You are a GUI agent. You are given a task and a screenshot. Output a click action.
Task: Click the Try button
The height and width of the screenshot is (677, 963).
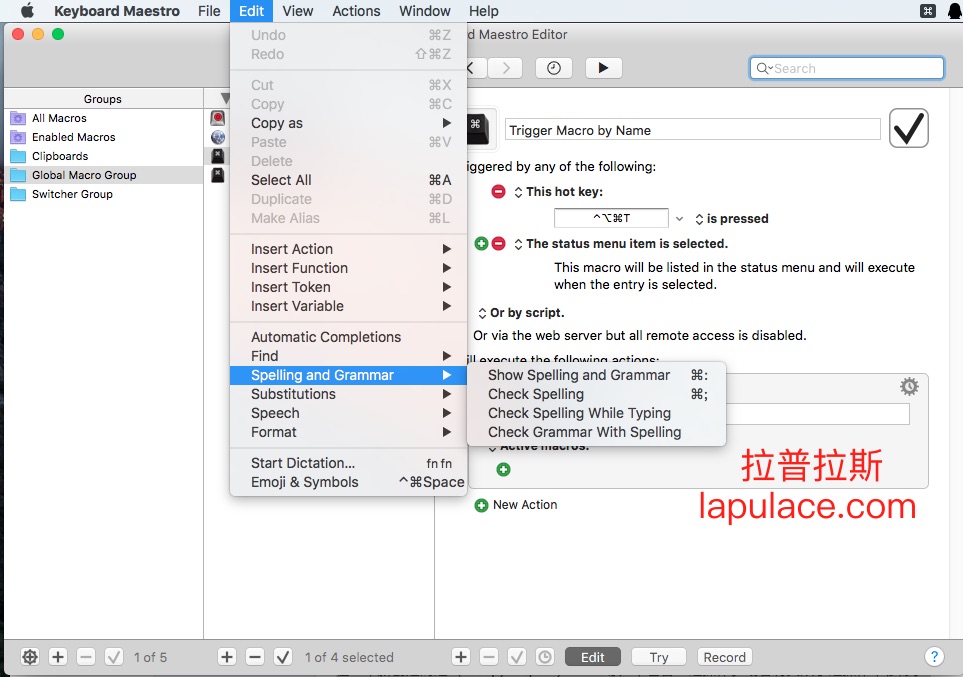658,657
